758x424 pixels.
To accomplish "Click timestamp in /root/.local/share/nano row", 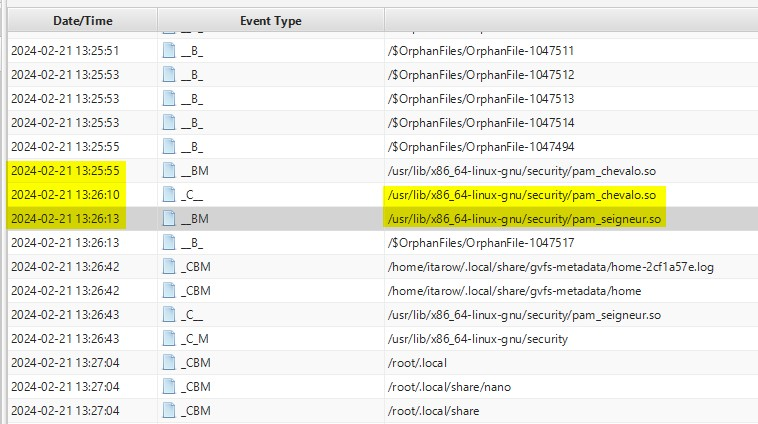I will pos(65,387).
